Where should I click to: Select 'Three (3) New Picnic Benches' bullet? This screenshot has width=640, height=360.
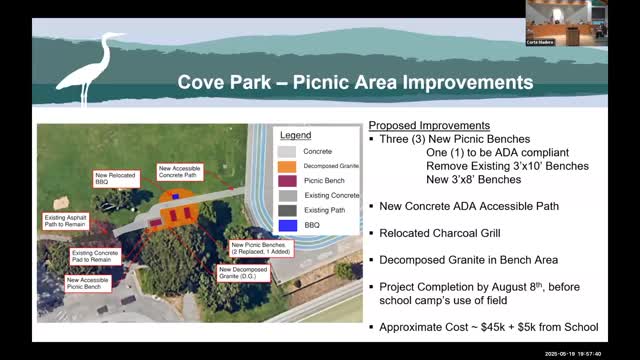click(x=455, y=139)
